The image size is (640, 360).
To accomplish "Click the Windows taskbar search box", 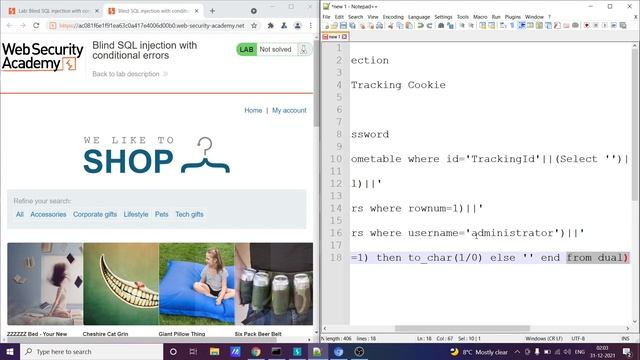I will coord(91,351).
